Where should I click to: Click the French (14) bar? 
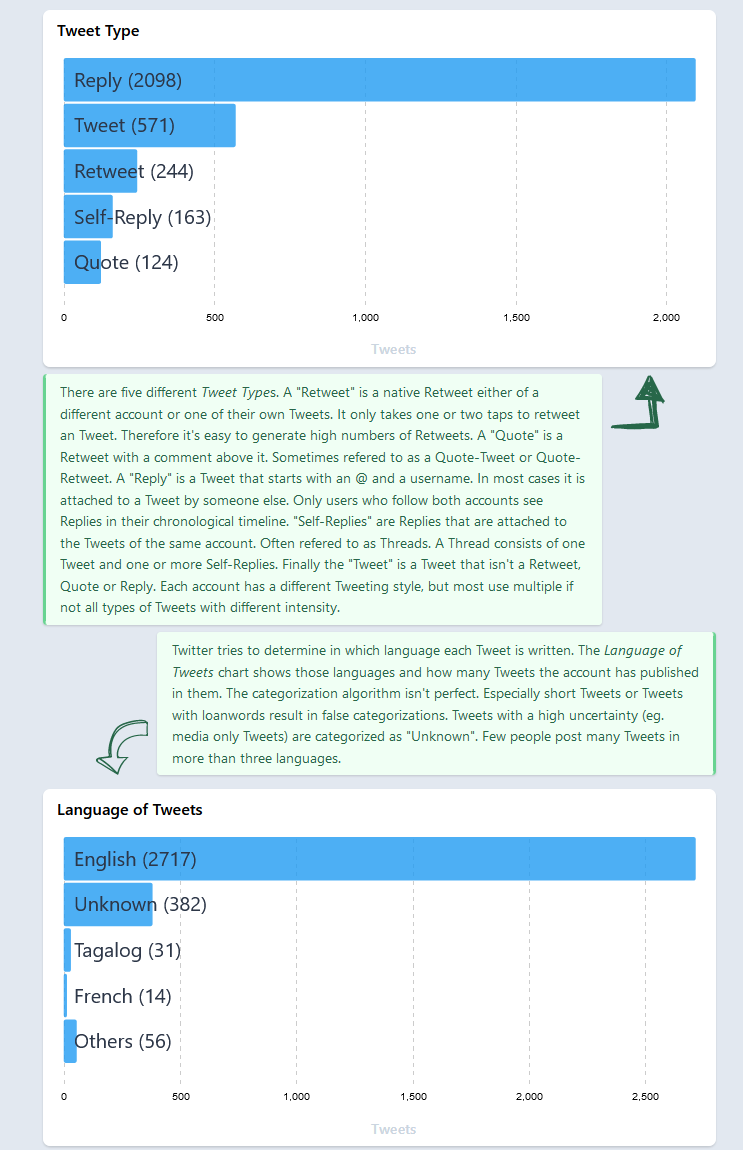pyautogui.click(x=66, y=996)
